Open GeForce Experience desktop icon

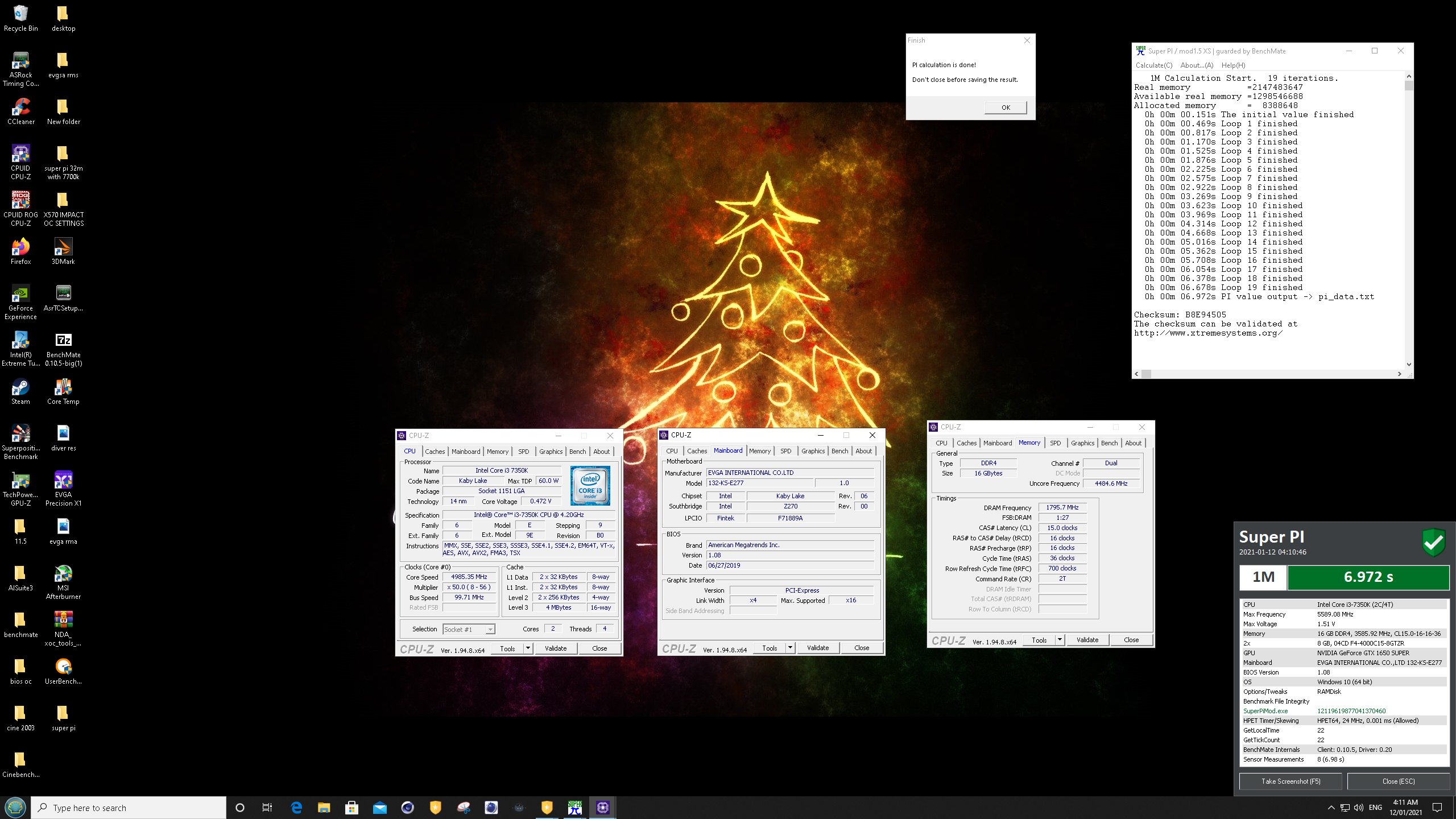[x=20, y=302]
